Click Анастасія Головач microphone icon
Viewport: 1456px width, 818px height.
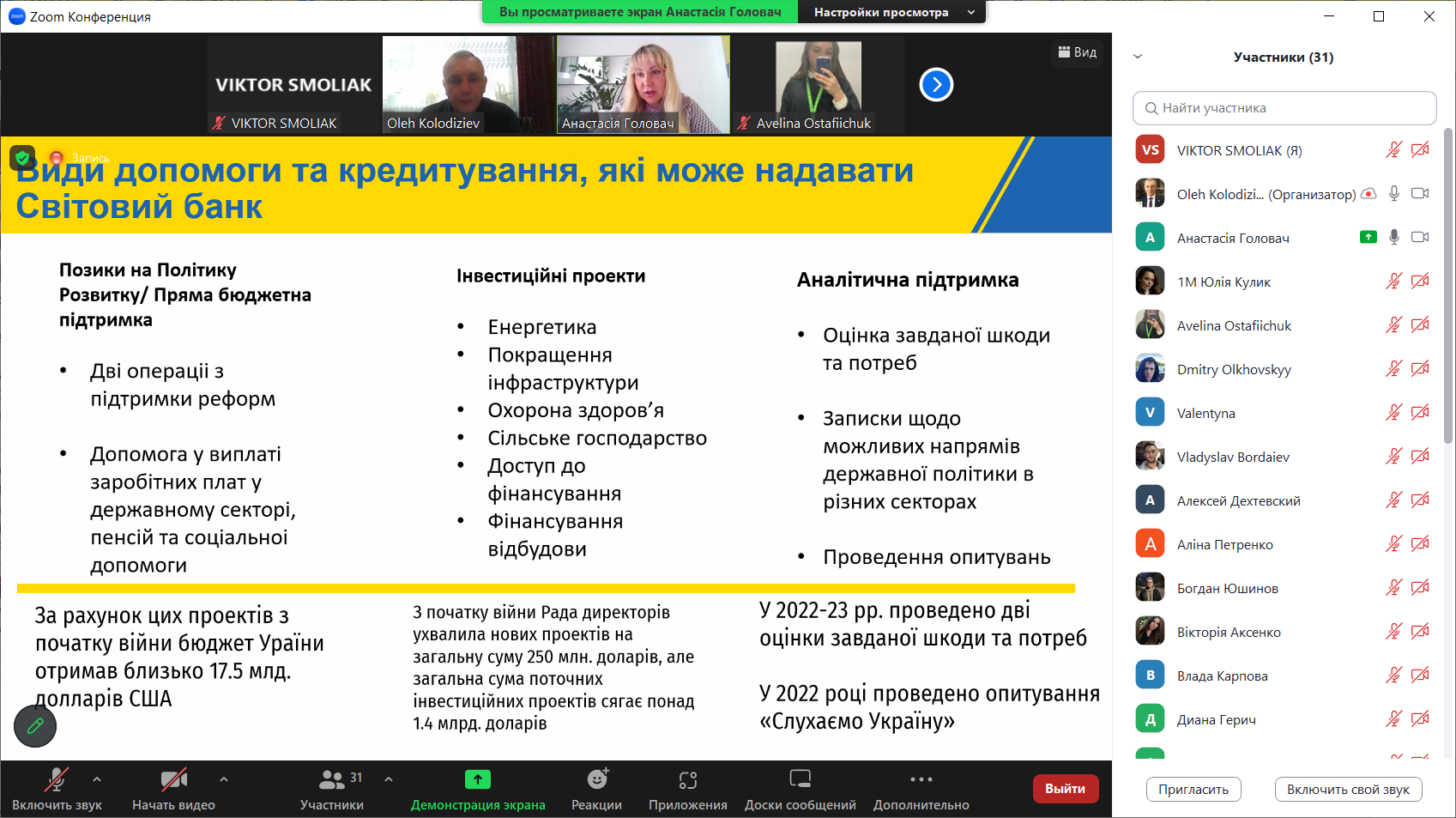pyautogui.click(x=1394, y=238)
